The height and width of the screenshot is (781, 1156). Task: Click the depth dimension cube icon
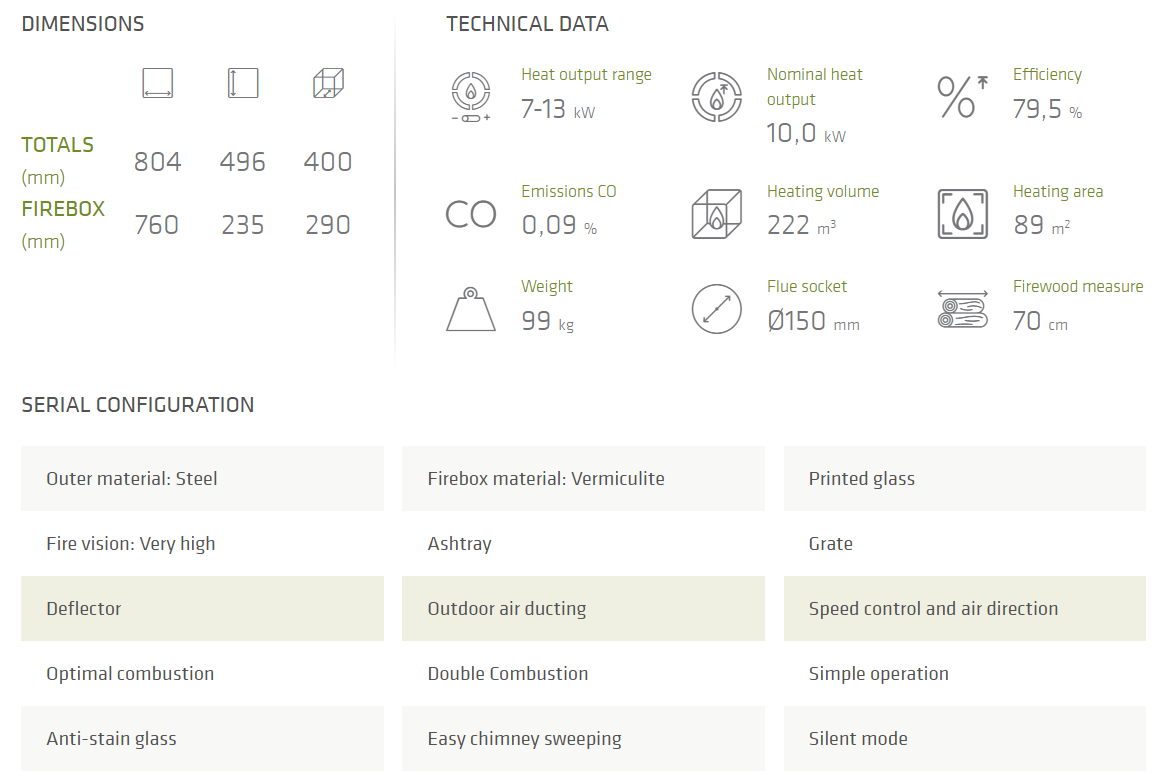pos(328,83)
